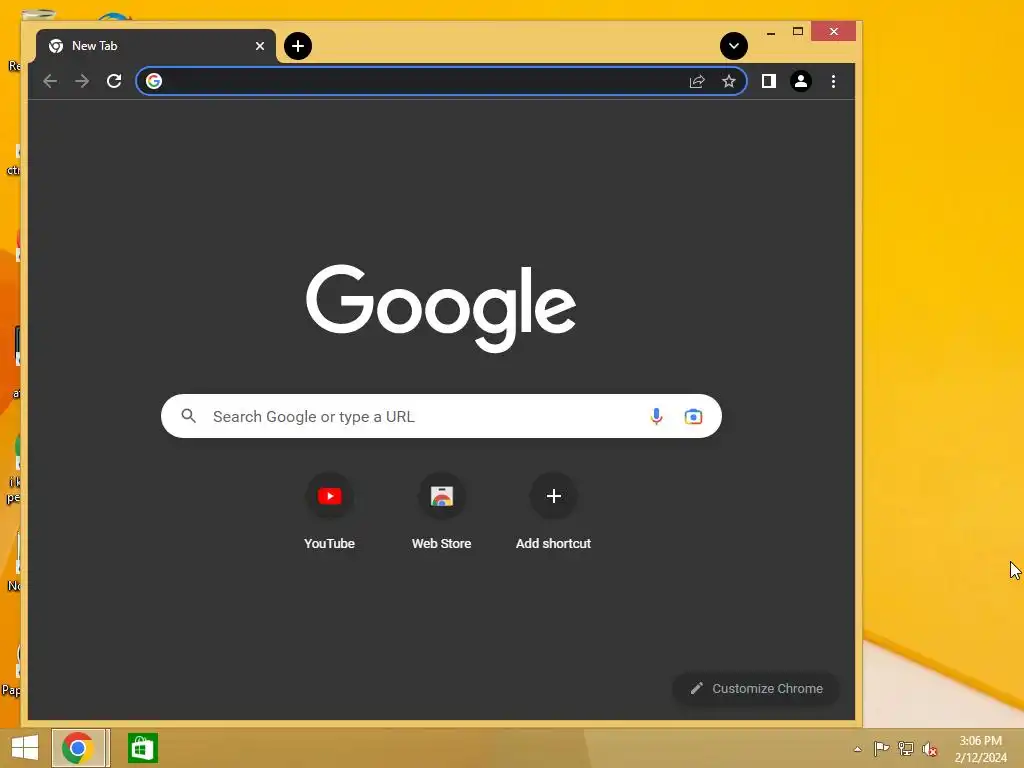Viewport: 1024px width, 768px height.
Task: Open clock showing 3:06 PM
Action: pyautogui.click(x=980, y=749)
